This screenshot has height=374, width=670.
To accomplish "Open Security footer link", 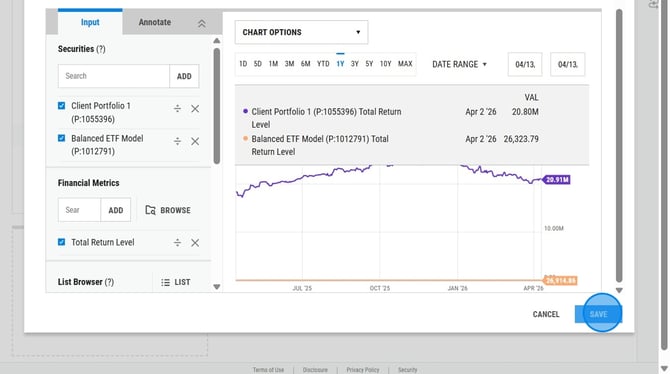I will click(407, 370).
